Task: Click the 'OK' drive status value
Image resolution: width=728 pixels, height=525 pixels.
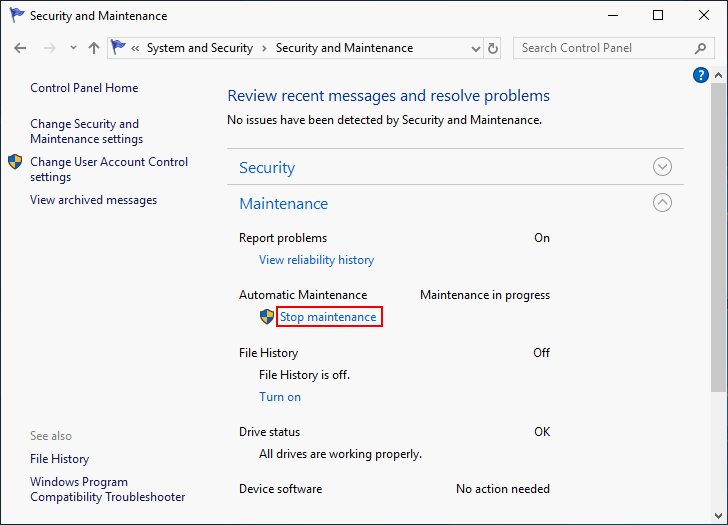Action: point(542,432)
